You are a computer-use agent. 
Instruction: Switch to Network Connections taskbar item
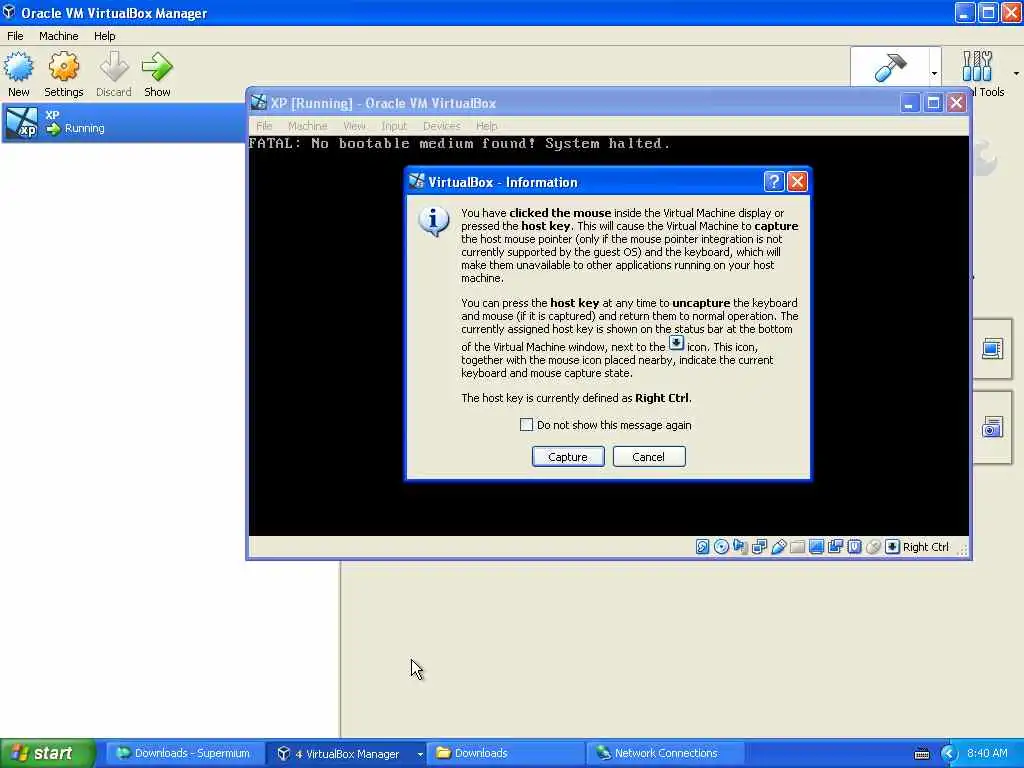tap(666, 754)
